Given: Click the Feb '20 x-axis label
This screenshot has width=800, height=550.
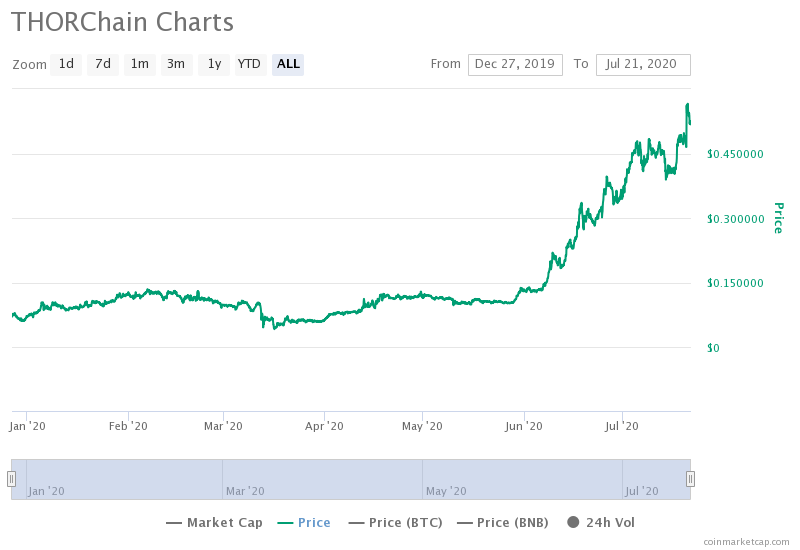Looking at the screenshot, I should pyautogui.click(x=128, y=426).
